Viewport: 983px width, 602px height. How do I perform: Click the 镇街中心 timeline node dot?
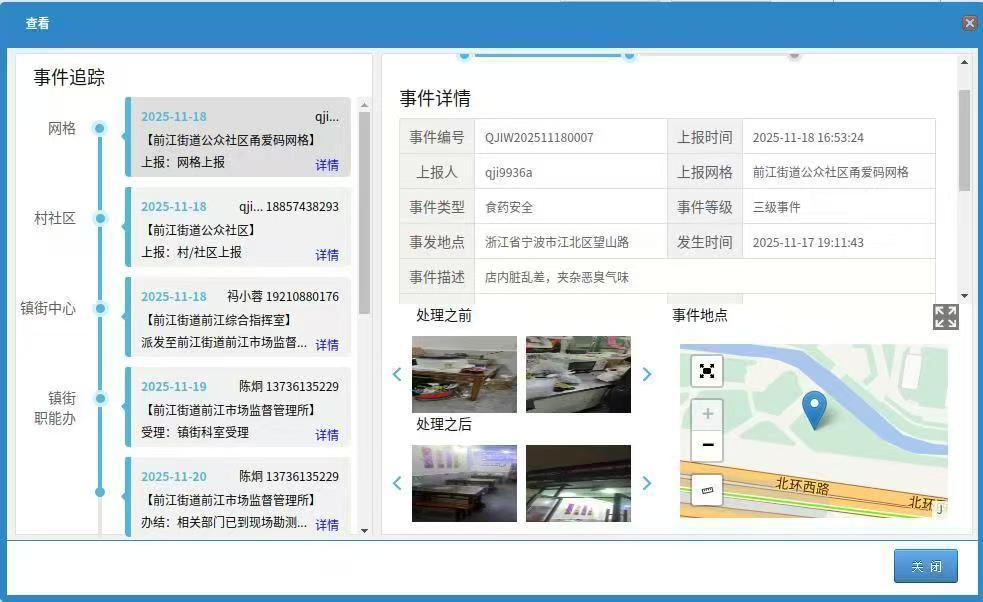pyautogui.click(x=99, y=309)
